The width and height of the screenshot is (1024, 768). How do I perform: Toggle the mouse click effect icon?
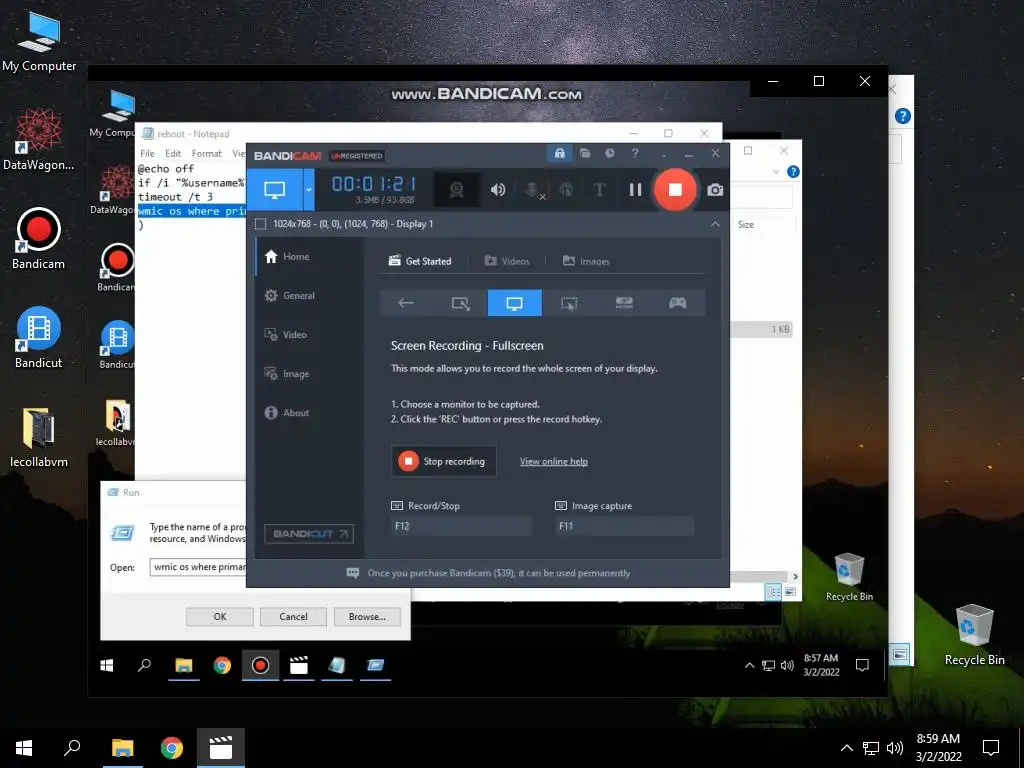click(566, 190)
